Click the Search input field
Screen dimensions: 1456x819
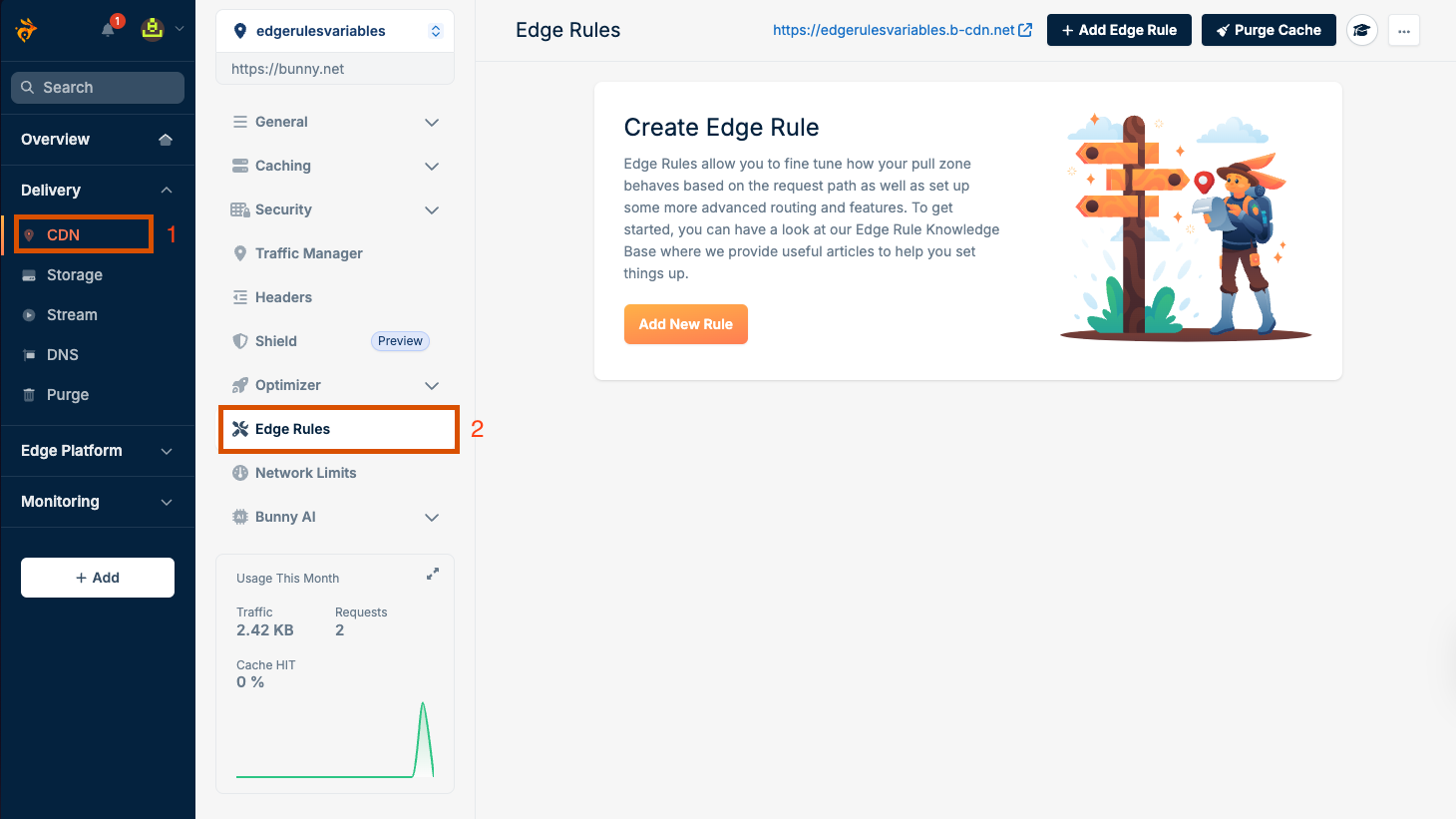pos(97,87)
